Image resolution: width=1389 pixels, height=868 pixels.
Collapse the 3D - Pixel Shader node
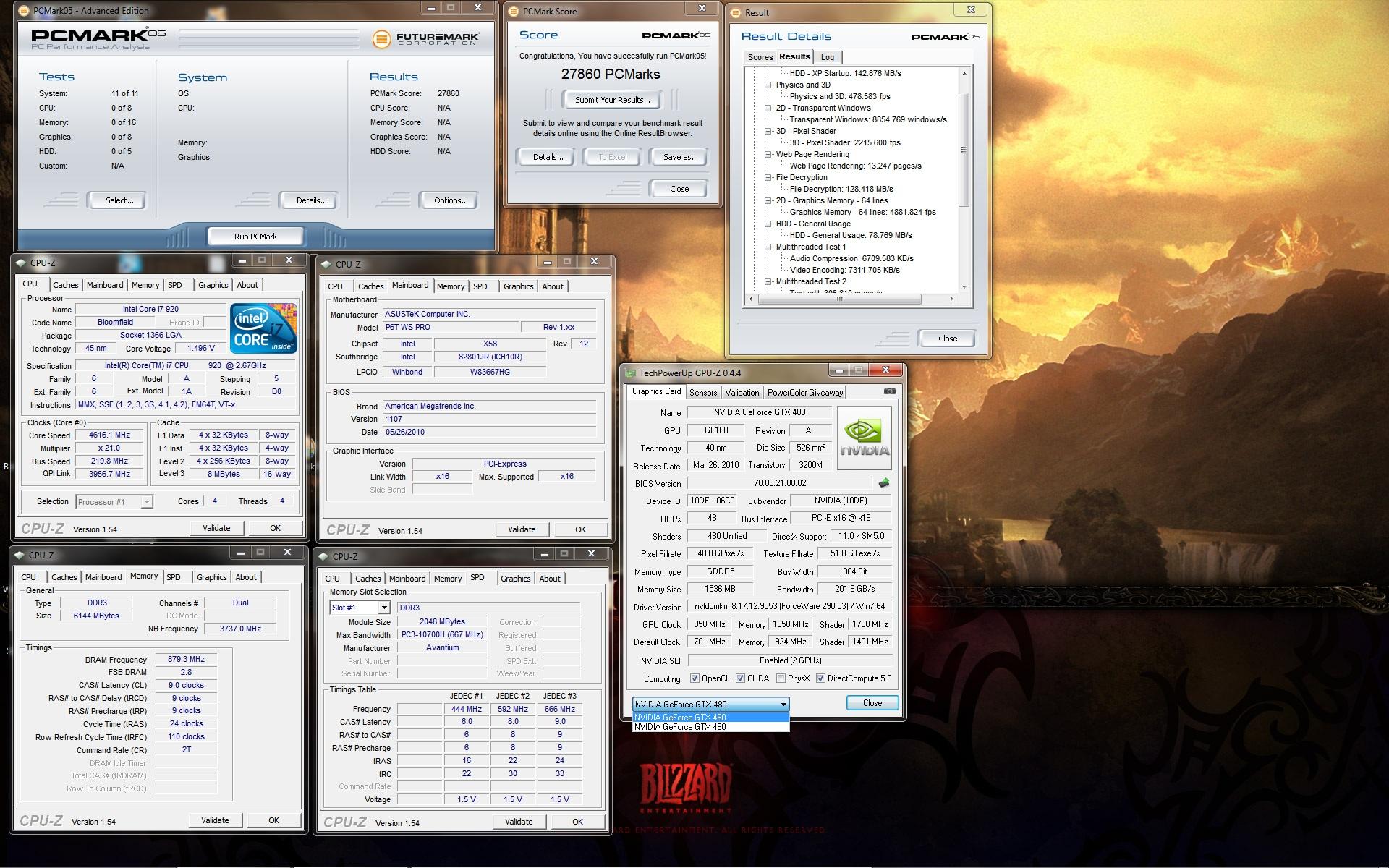coord(768,131)
